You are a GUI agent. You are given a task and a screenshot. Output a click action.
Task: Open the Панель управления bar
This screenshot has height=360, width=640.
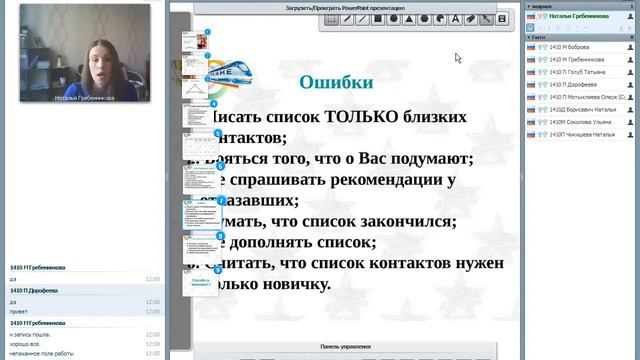point(345,347)
